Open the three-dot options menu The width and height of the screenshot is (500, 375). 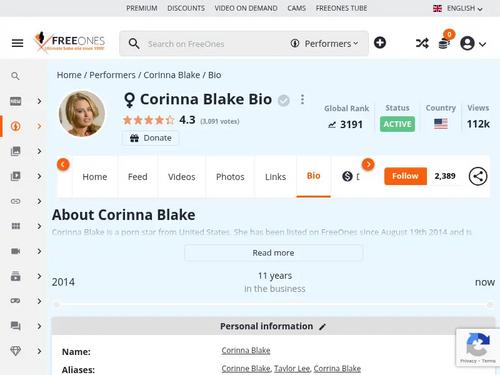[x=302, y=99]
